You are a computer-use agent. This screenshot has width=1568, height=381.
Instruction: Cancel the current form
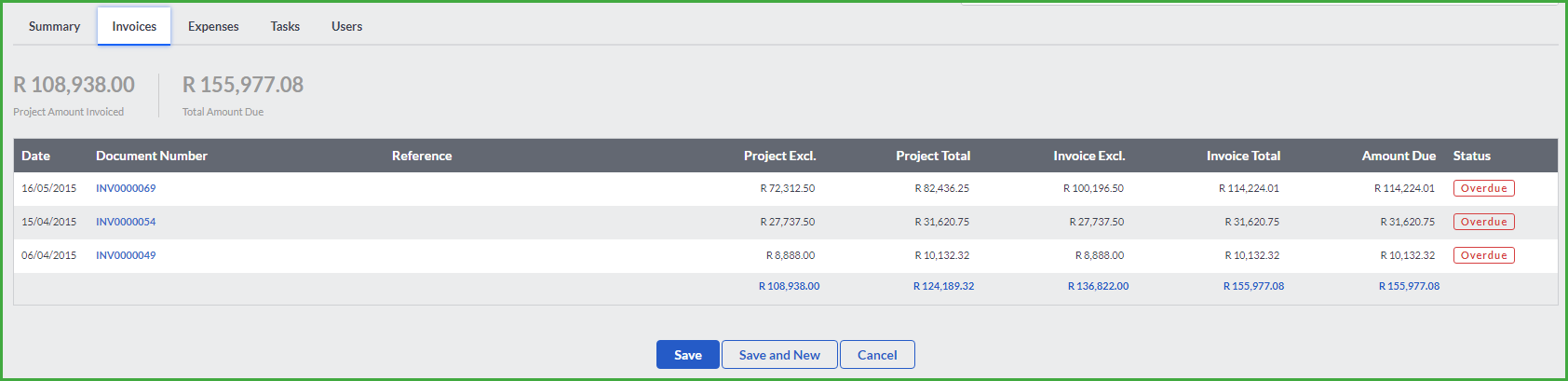pyautogui.click(x=877, y=355)
